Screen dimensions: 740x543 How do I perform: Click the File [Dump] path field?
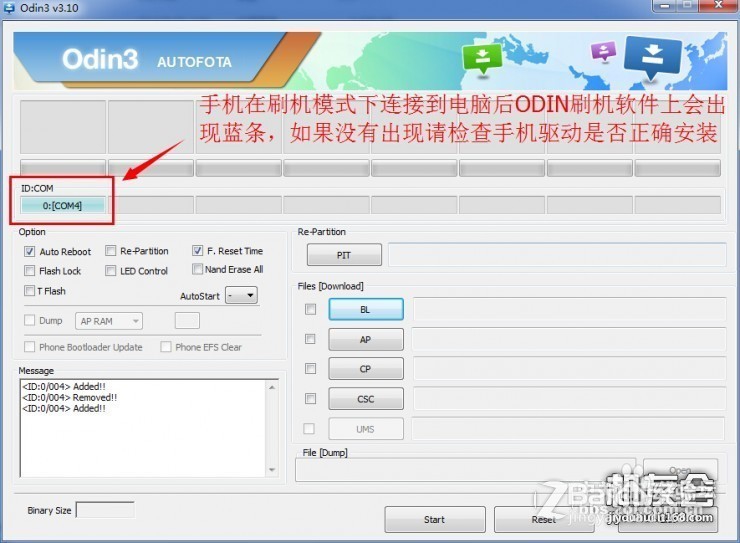point(465,470)
